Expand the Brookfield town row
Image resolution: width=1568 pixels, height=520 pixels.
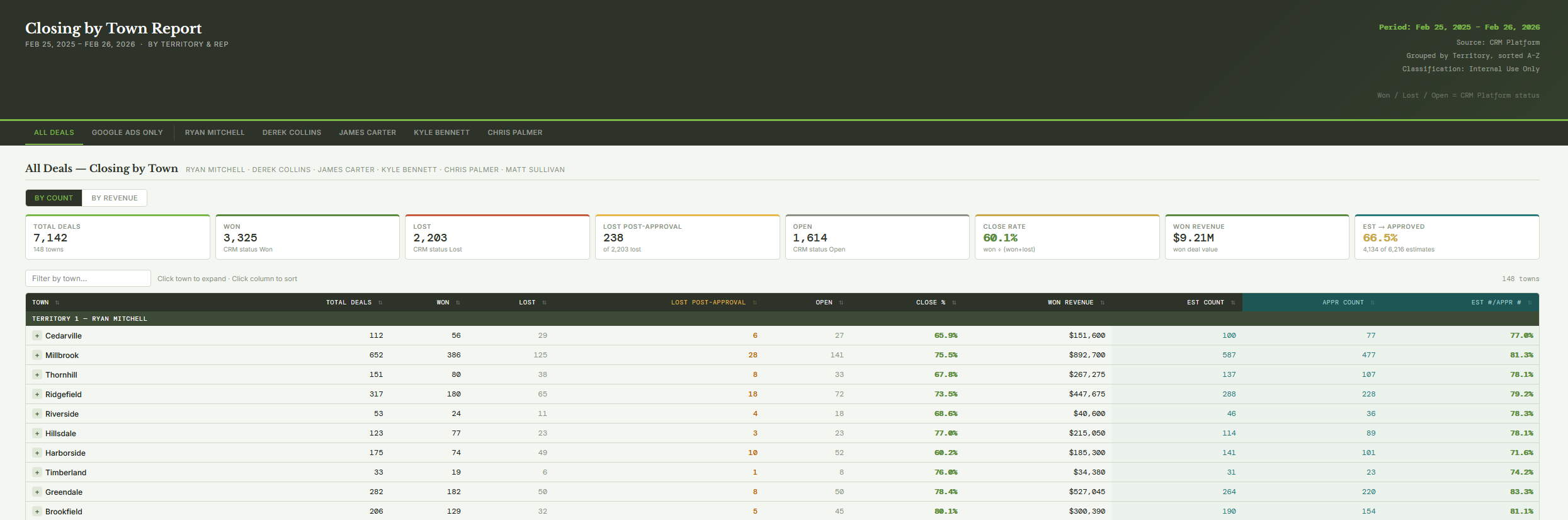coord(37,512)
